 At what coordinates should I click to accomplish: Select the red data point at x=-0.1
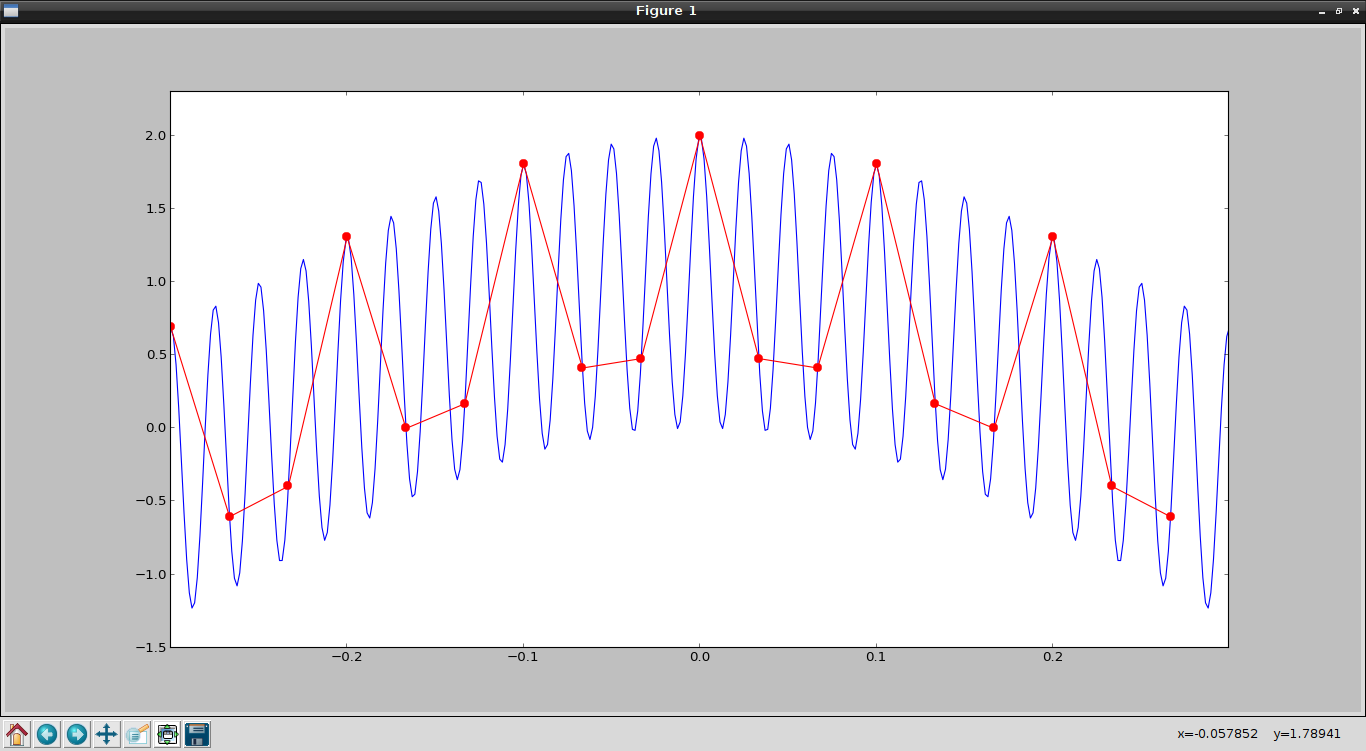[523, 163]
